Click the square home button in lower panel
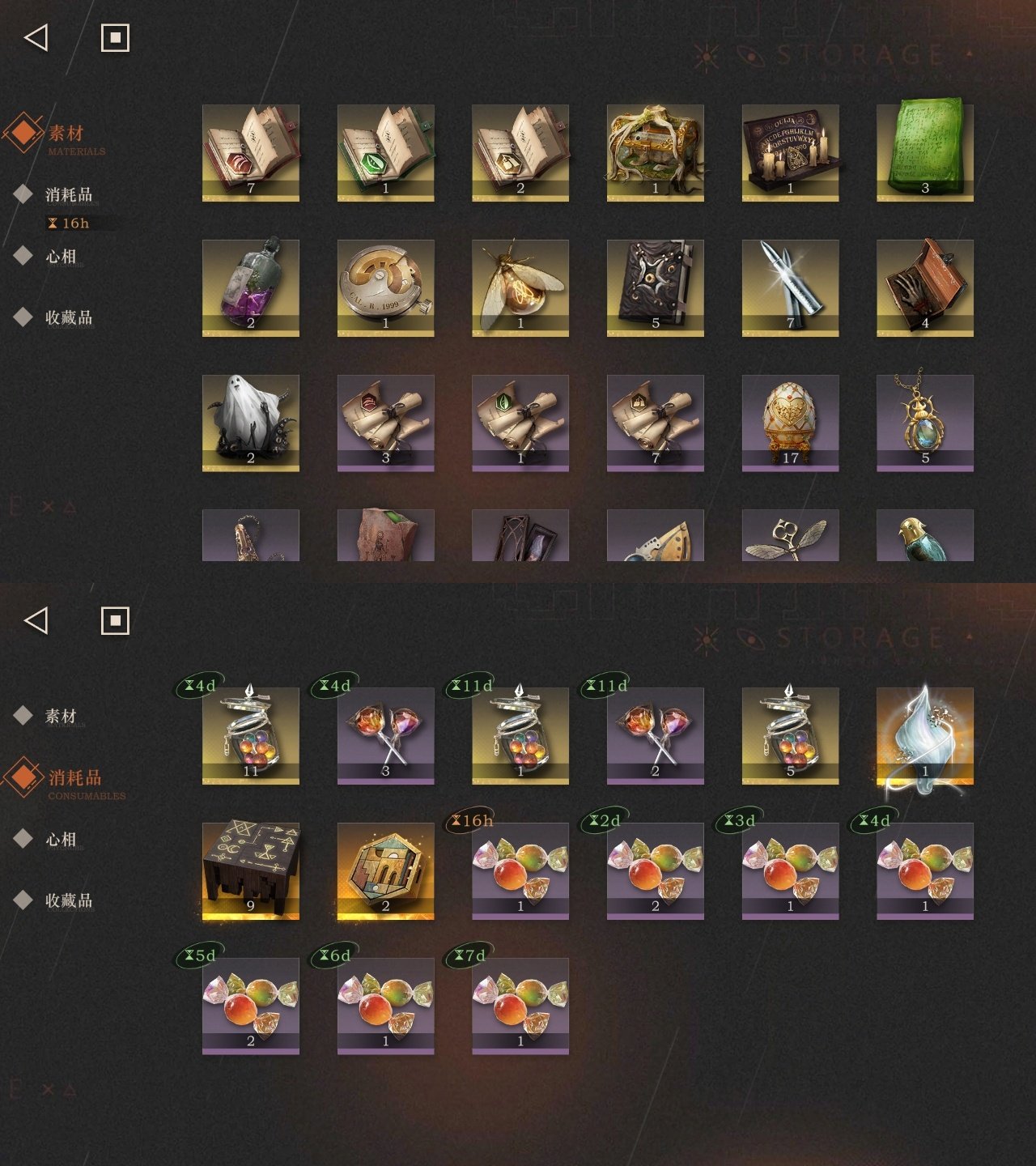Viewport: 1036px width, 1166px height. point(115,621)
